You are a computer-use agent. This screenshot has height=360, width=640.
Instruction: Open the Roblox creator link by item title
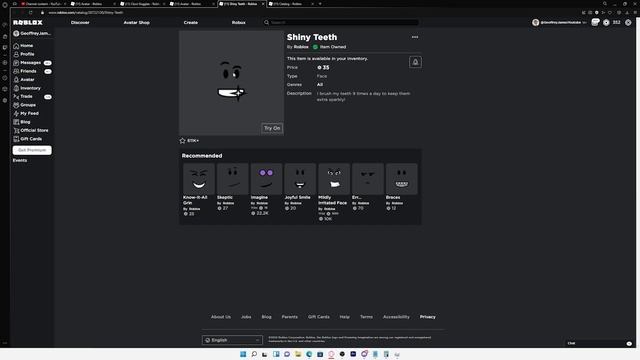click(301, 47)
